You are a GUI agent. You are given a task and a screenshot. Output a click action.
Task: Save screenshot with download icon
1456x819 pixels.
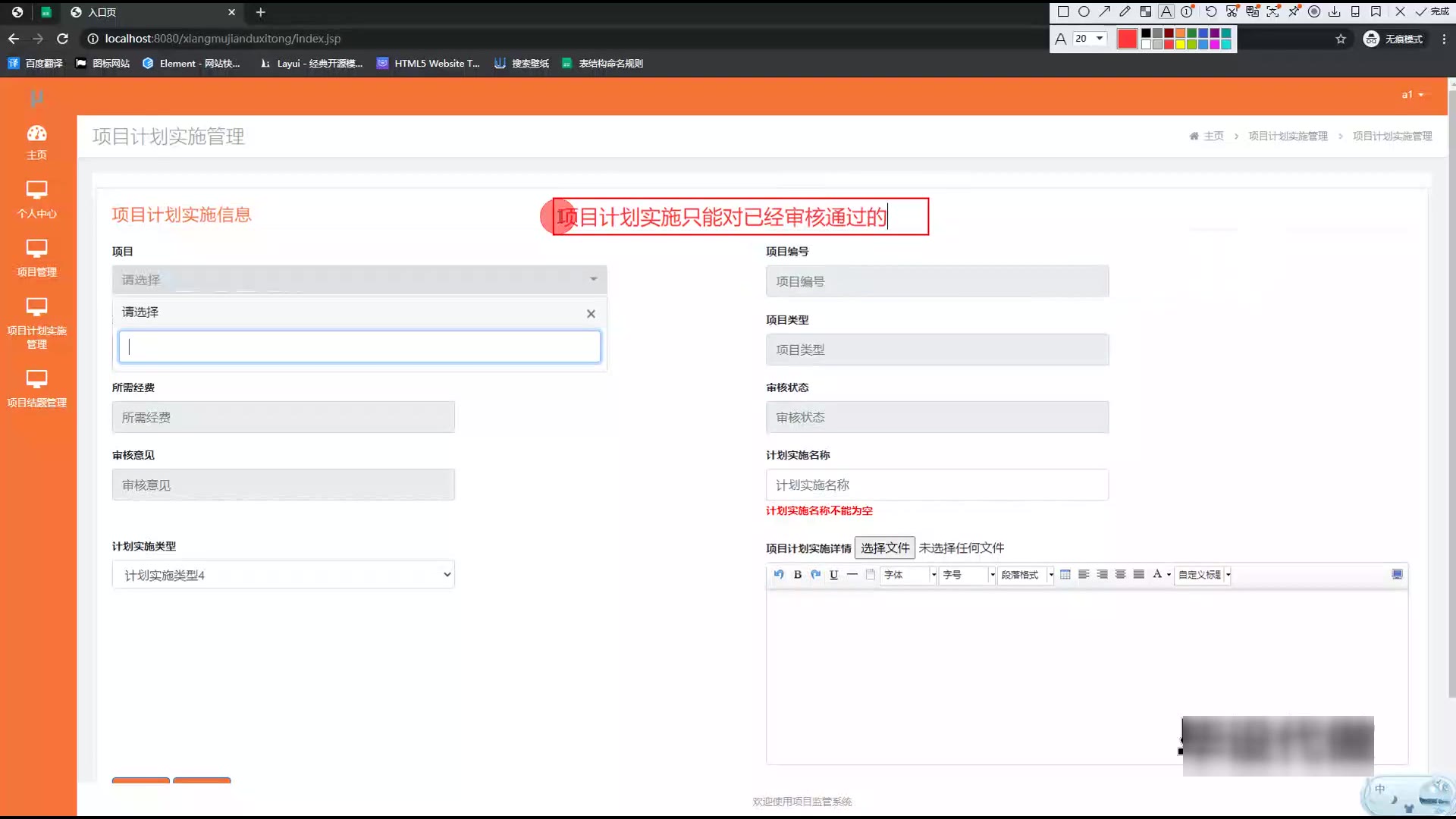[1334, 11]
